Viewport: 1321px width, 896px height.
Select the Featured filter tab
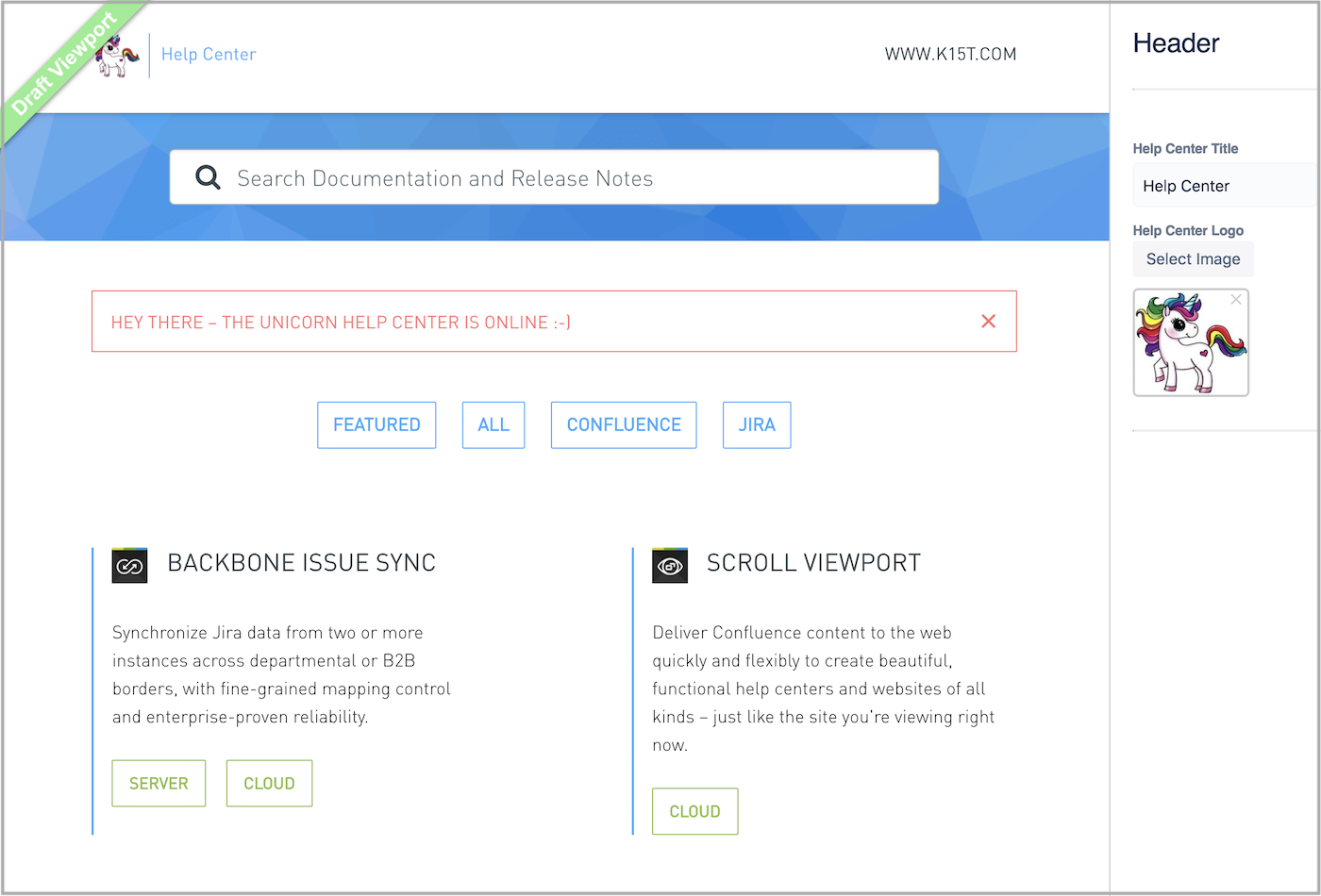click(376, 425)
